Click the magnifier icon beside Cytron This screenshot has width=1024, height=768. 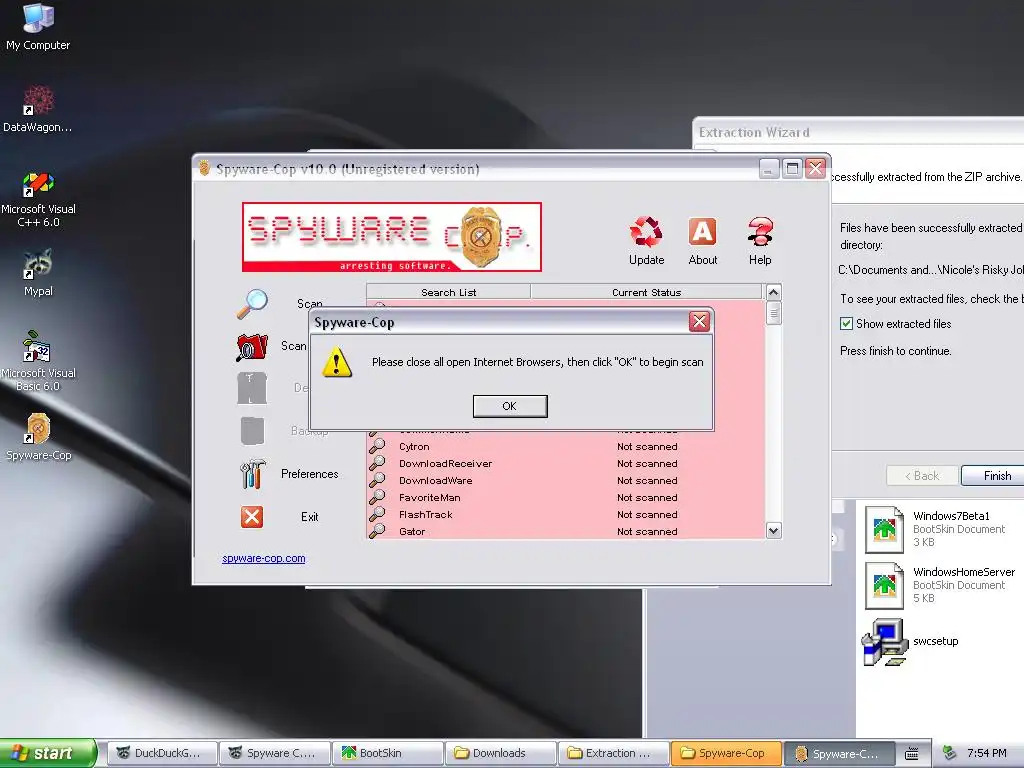[377, 446]
